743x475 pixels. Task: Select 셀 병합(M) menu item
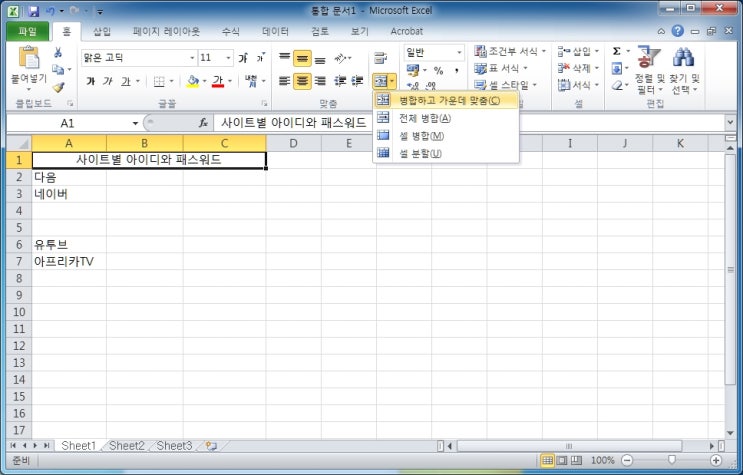[446, 136]
